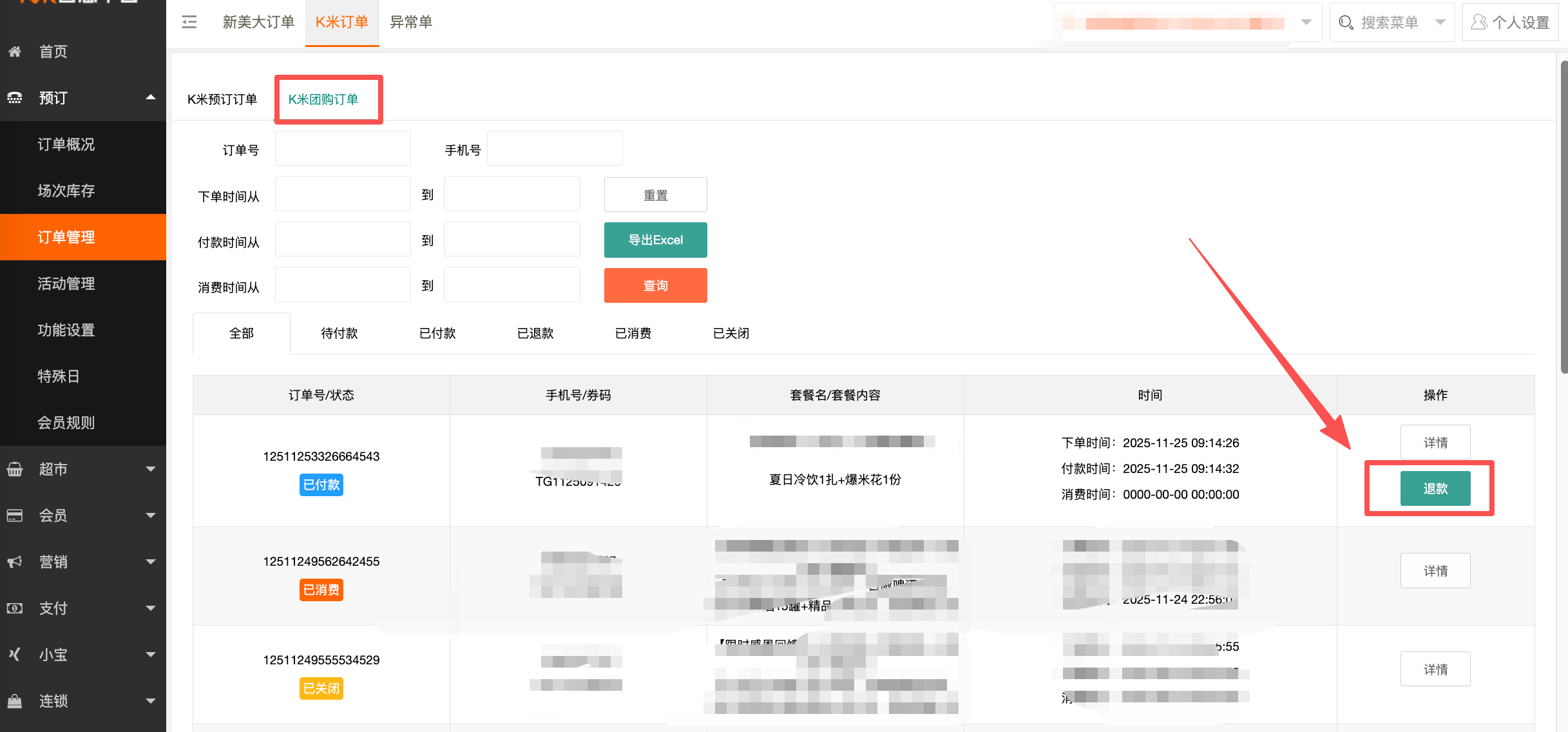Image resolution: width=1568 pixels, height=732 pixels.
Task: Collapse the 预订 submenu chevron
Action: click(x=150, y=97)
